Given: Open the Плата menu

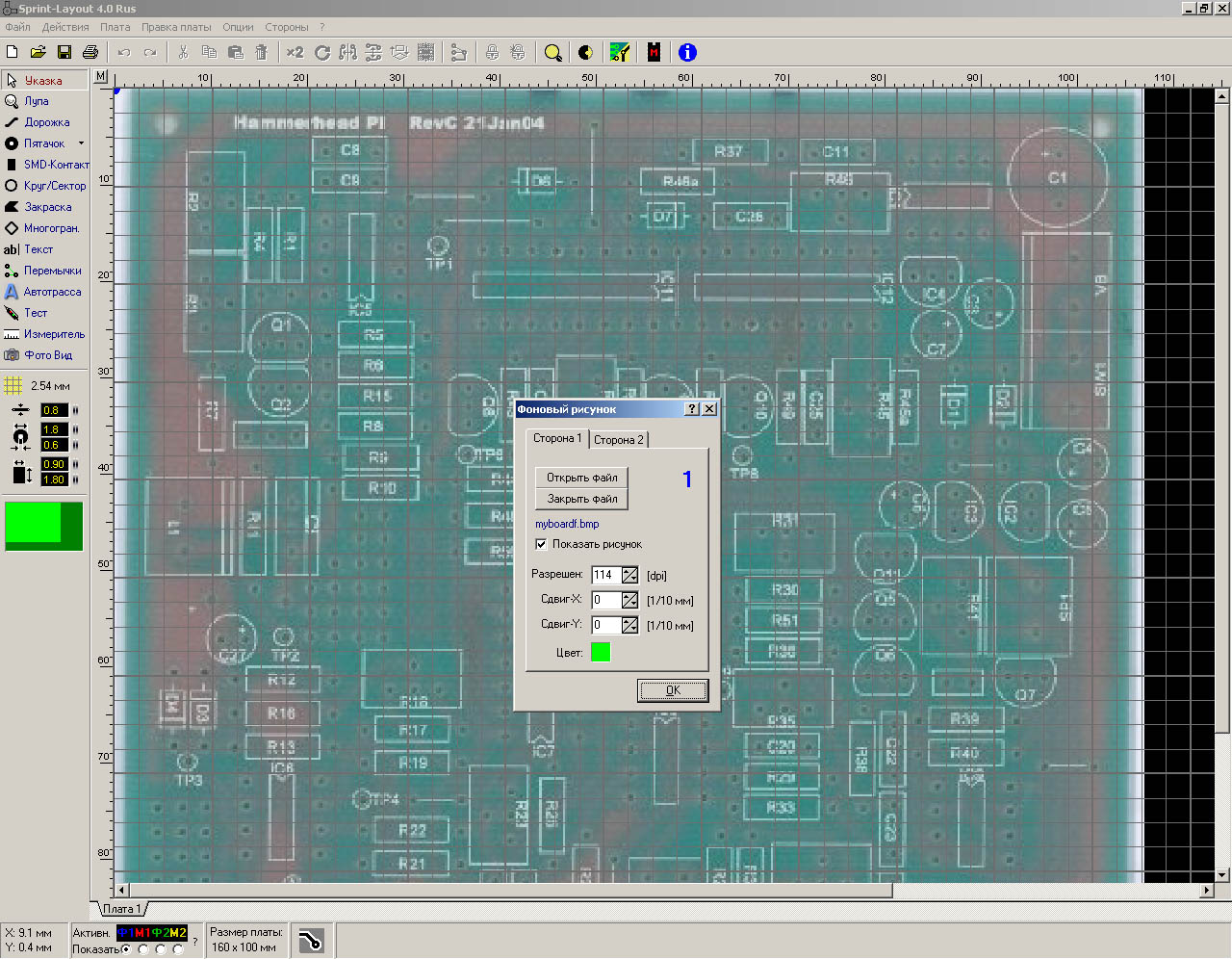Looking at the screenshot, I should (x=115, y=27).
